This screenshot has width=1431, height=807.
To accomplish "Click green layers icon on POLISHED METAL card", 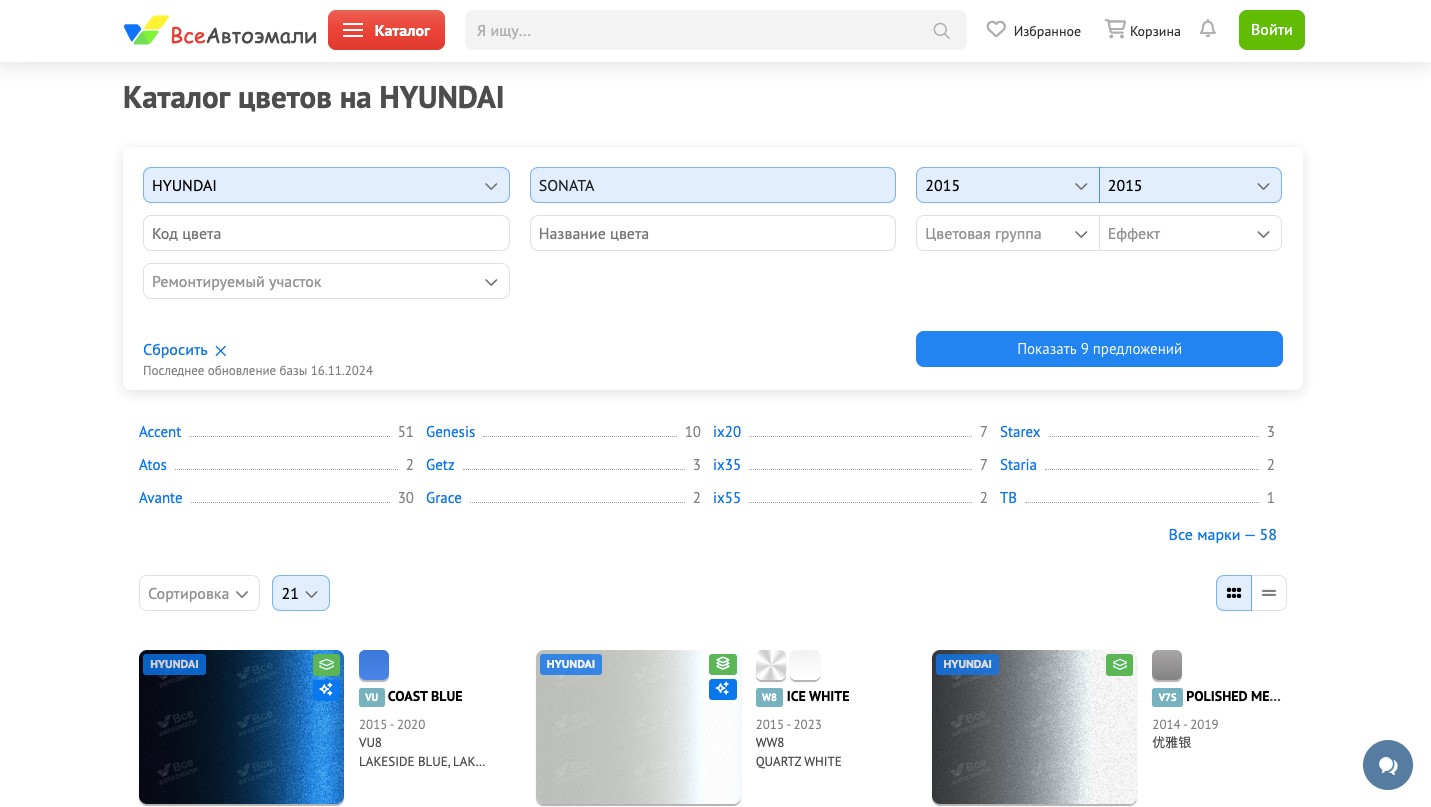I will point(1120,664).
